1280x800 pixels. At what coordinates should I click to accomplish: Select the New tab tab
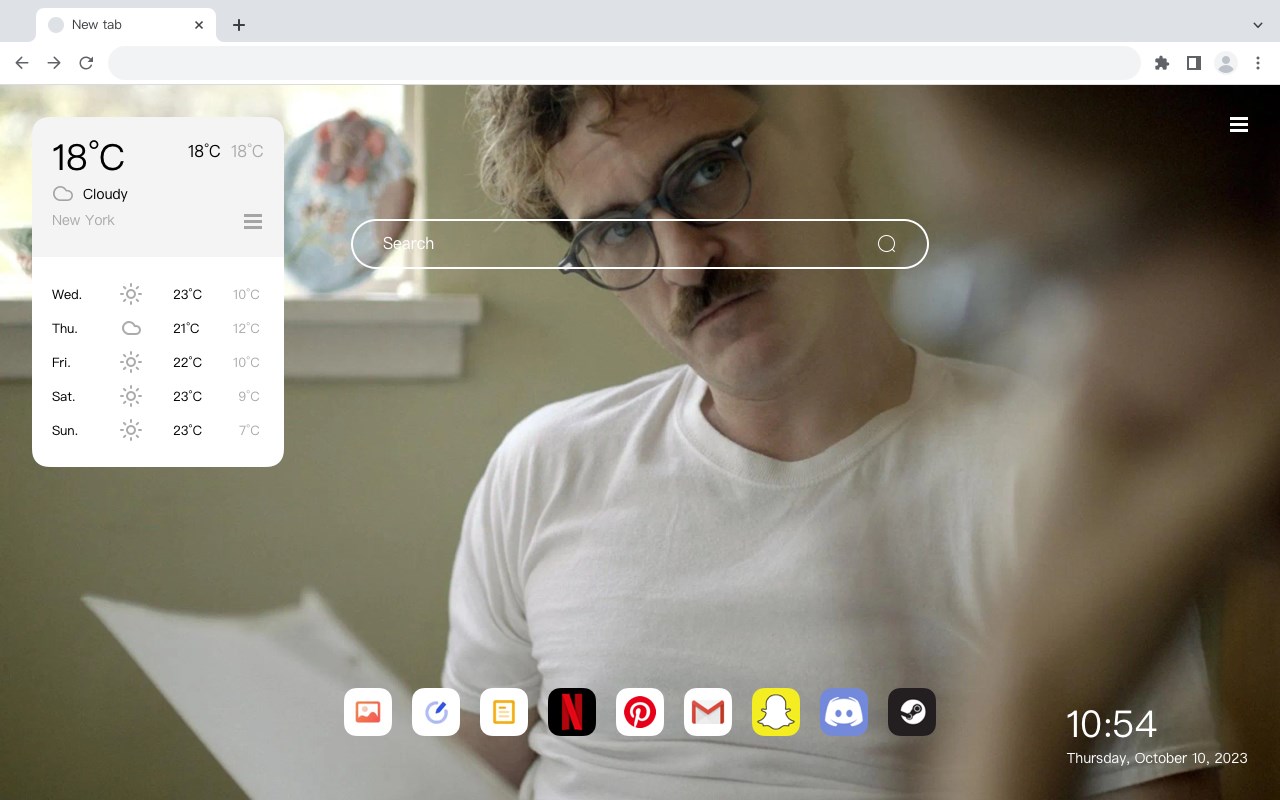[x=126, y=25]
